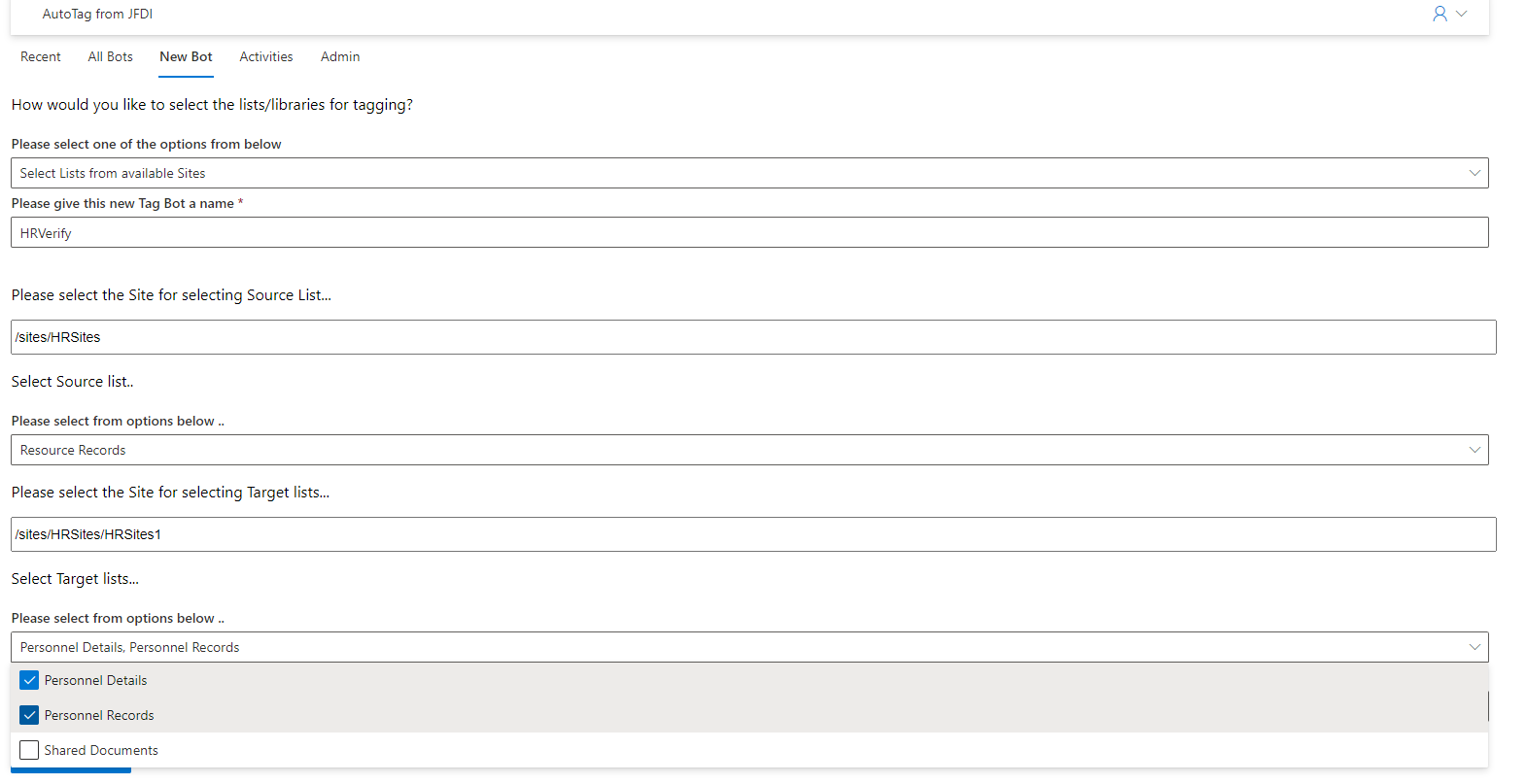
Task: Open the Select Lists from available Sites dropdown
Action: tap(749, 173)
